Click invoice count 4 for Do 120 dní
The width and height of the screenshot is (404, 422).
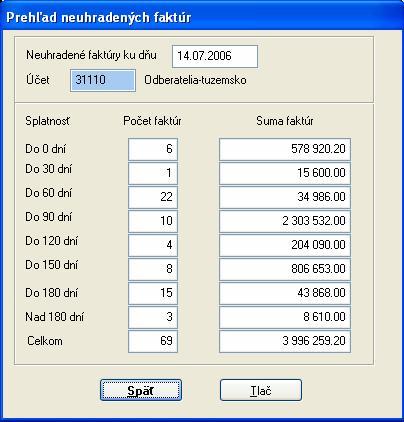click(x=153, y=245)
